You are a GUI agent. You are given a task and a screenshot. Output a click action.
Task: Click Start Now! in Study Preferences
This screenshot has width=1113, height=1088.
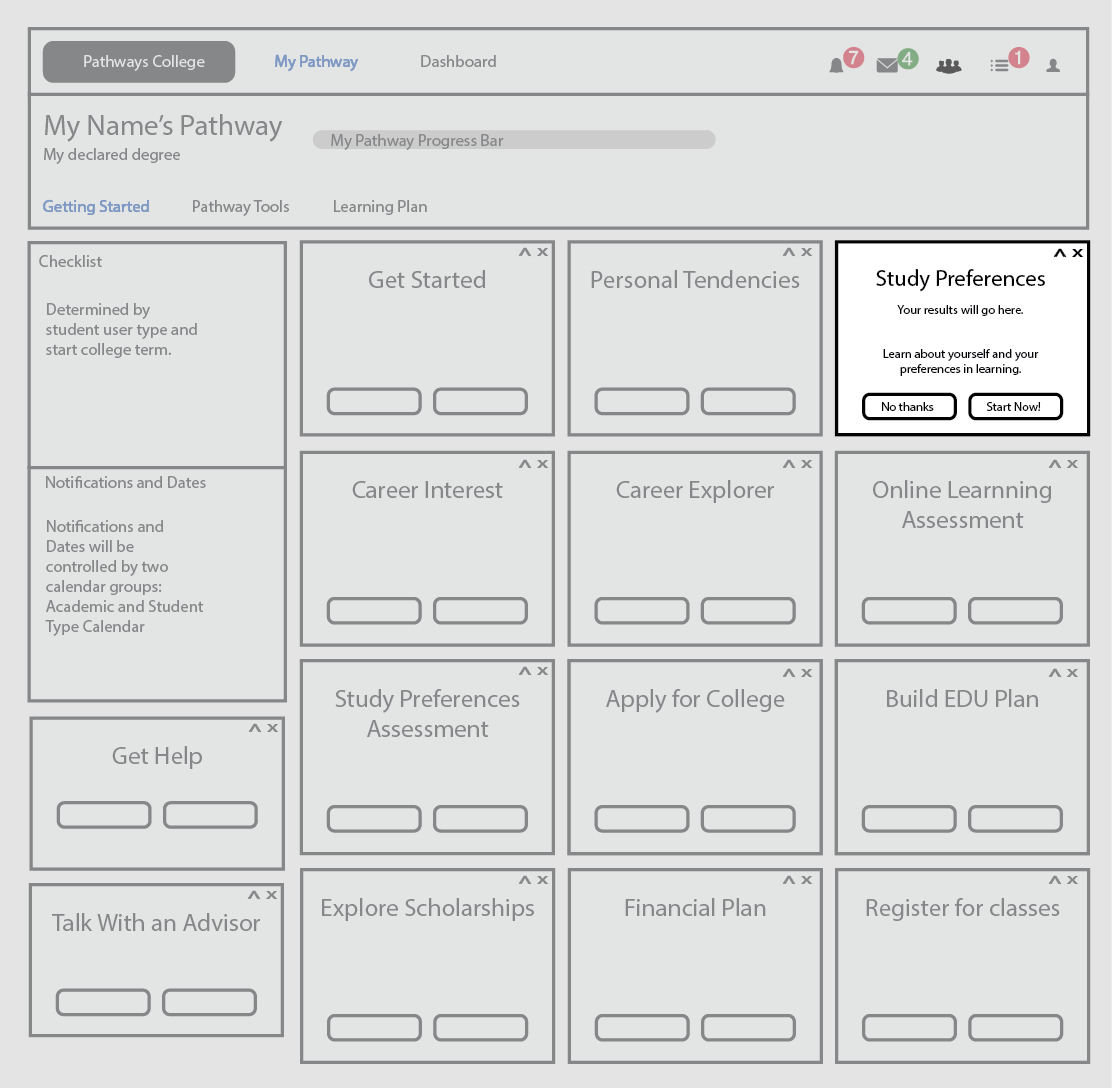pyautogui.click(x=1015, y=406)
